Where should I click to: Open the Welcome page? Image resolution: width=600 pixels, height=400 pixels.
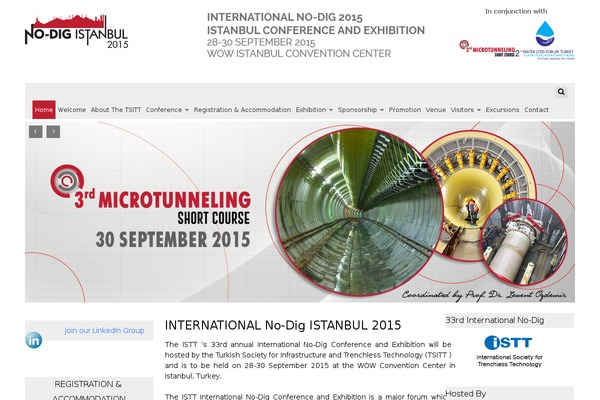tap(72, 110)
